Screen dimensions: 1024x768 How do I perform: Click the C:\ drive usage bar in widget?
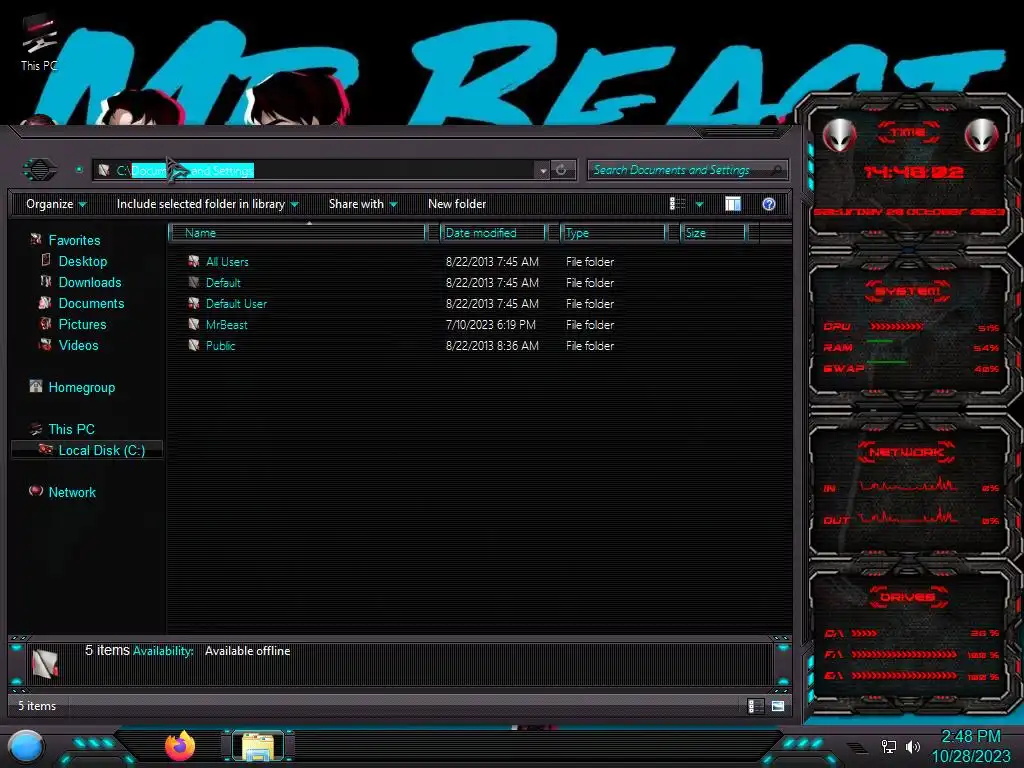864,633
